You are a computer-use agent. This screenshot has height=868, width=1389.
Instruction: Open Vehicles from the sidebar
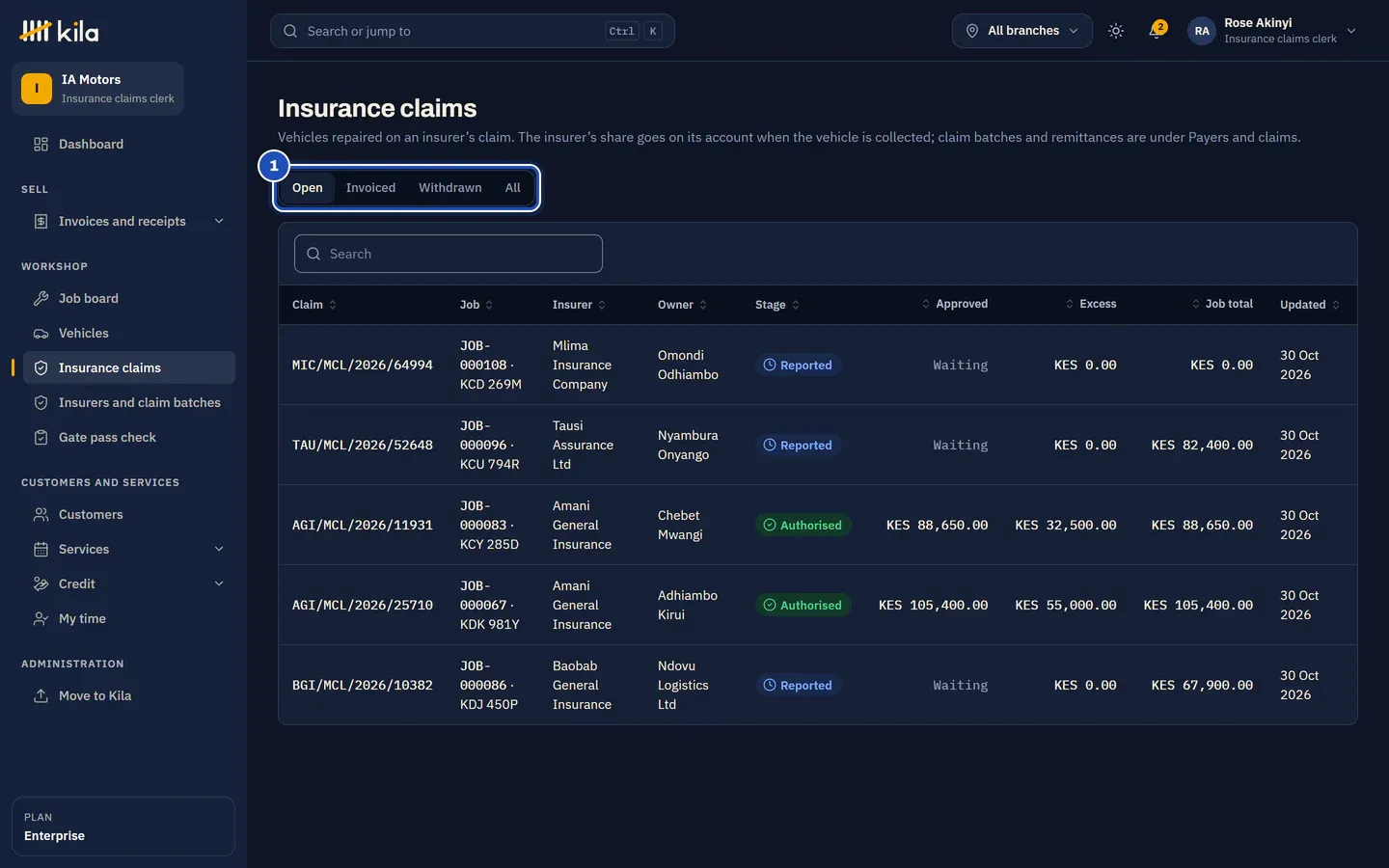(129, 333)
